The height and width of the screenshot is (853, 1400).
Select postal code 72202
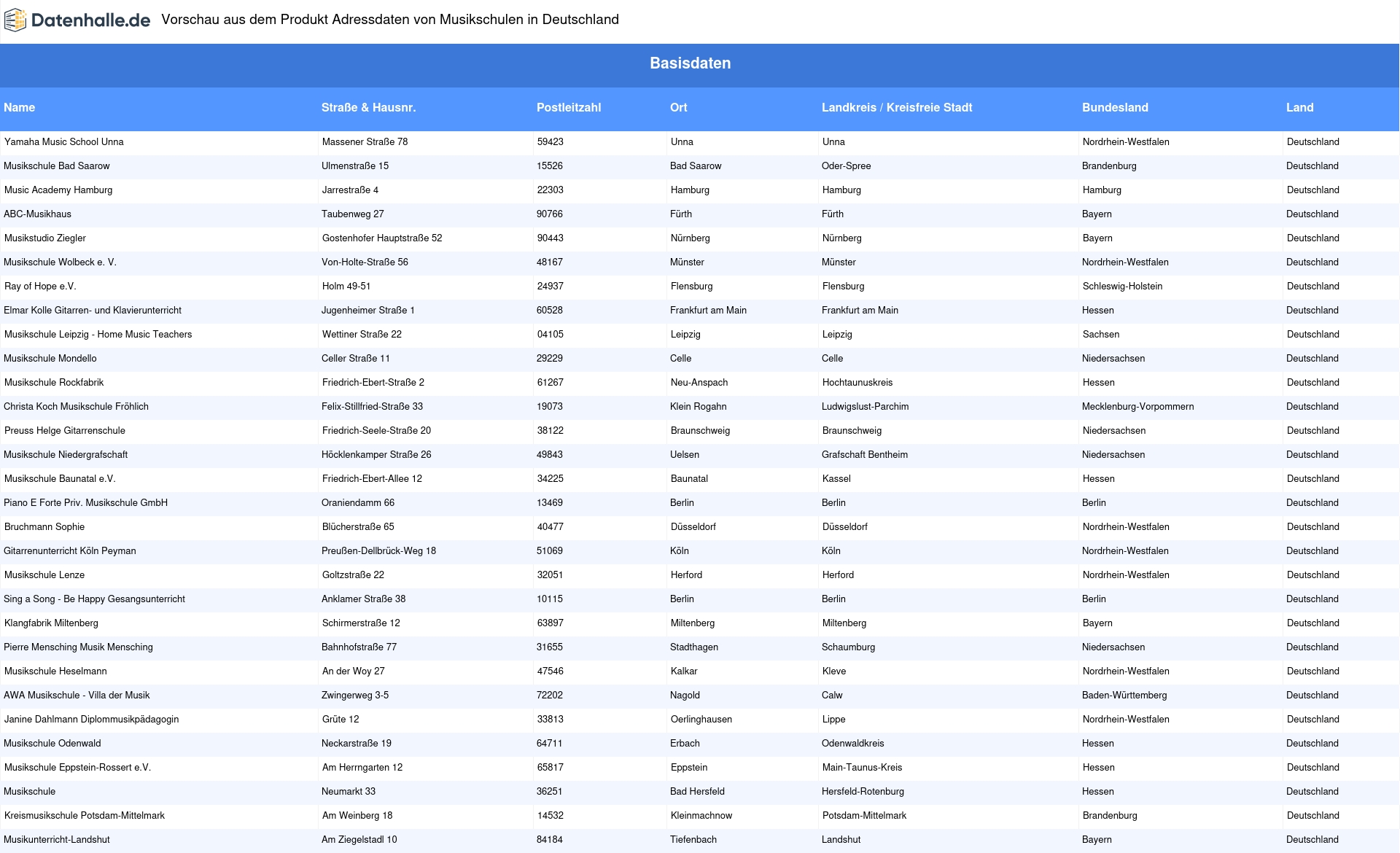tap(550, 696)
